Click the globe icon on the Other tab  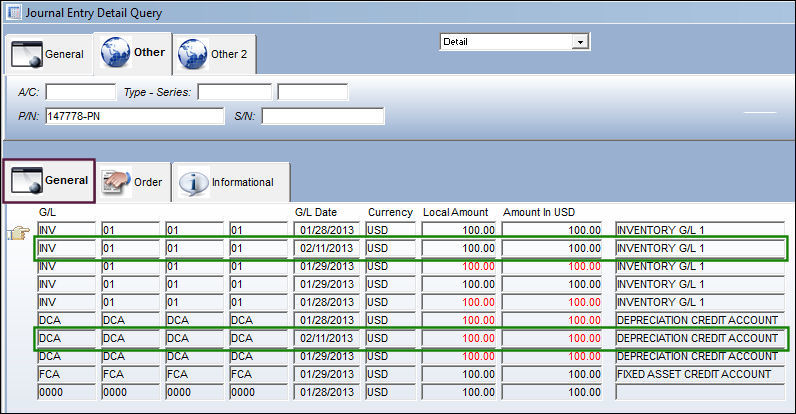click(115, 52)
